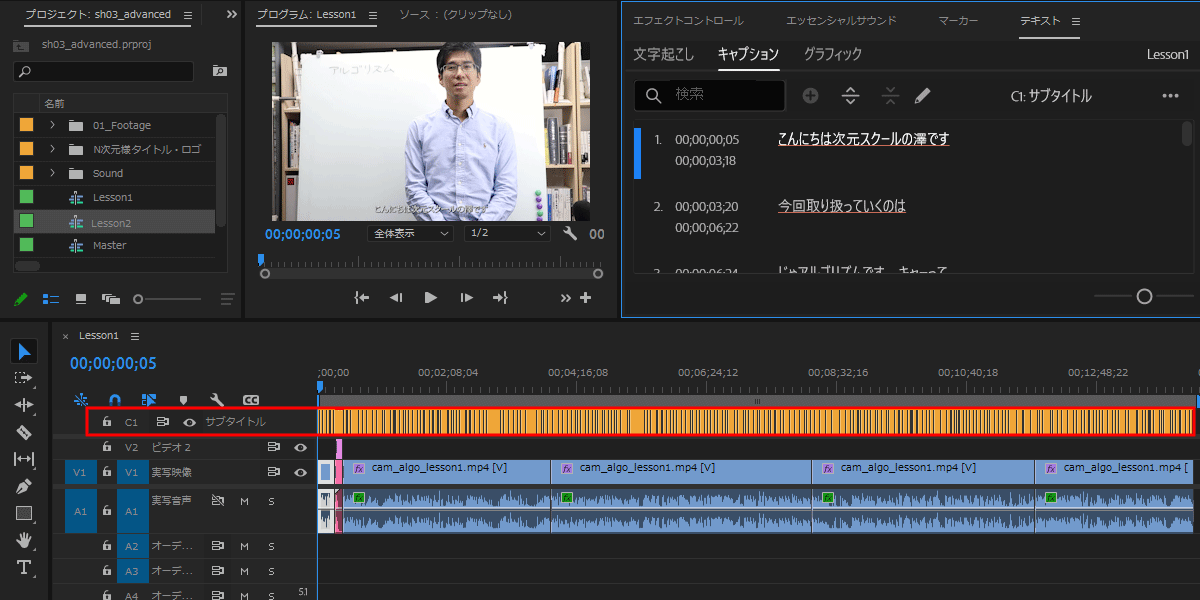This screenshot has height=600, width=1200.
Task: Hide the C1 サブタイトル caption track
Action: point(189,422)
